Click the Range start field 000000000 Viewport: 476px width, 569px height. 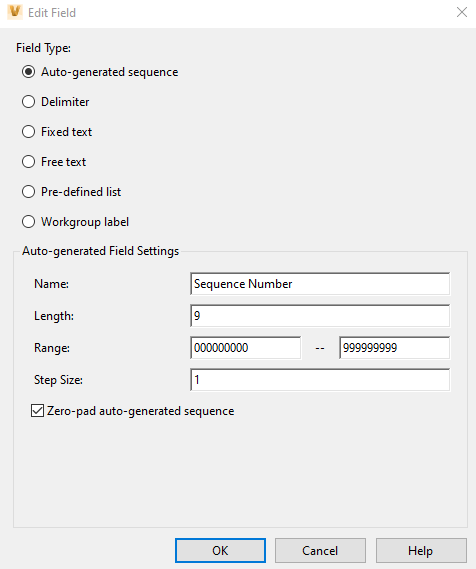point(246,348)
